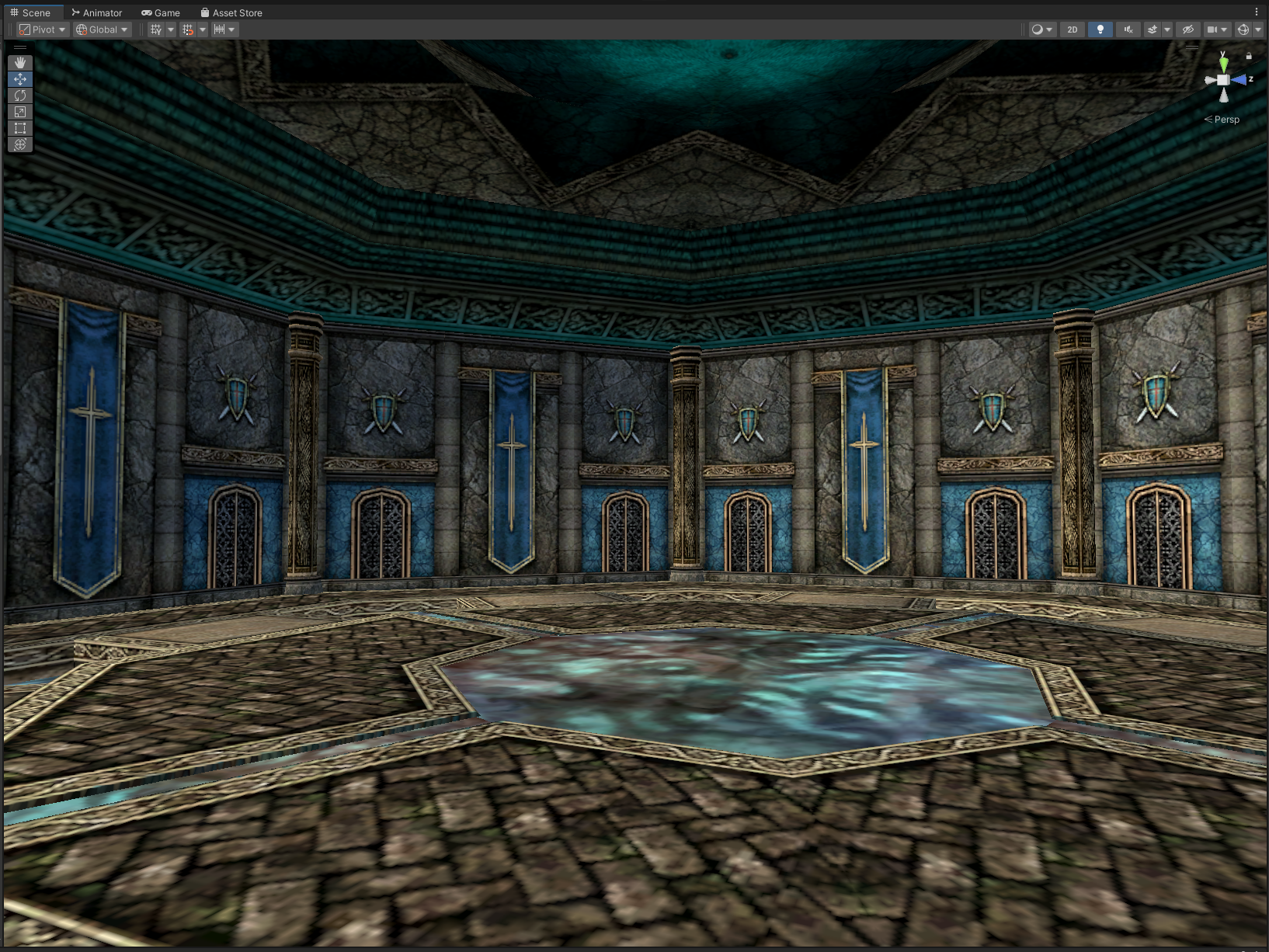This screenshot has width=1269, height=952.
Task: Toggle scene effects layers icon
Action: [x=1153, y=30]
